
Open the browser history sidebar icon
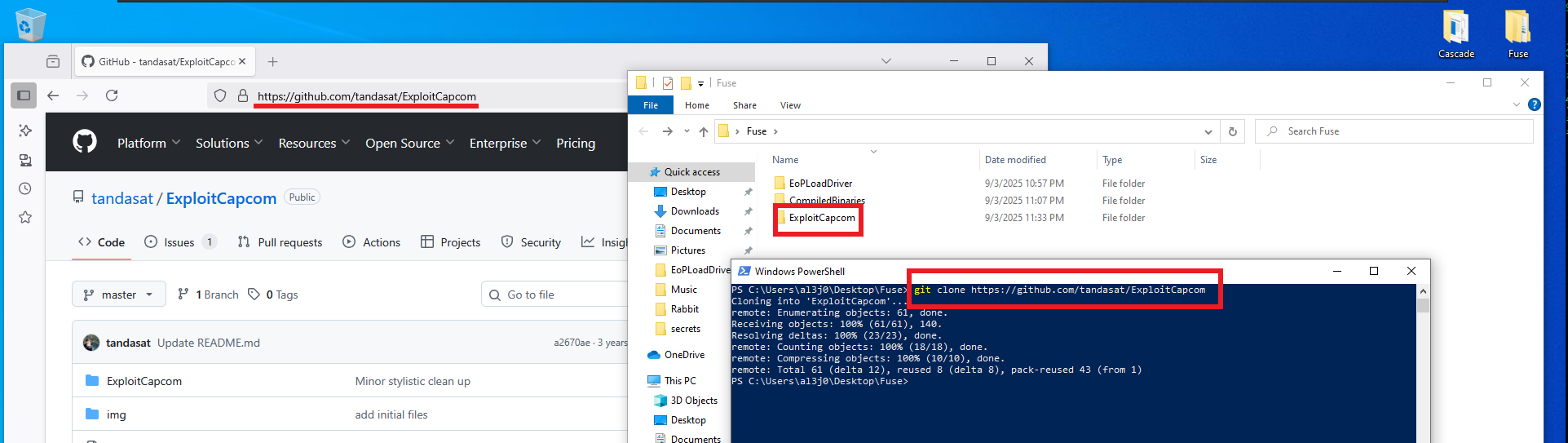pos(25,188)
